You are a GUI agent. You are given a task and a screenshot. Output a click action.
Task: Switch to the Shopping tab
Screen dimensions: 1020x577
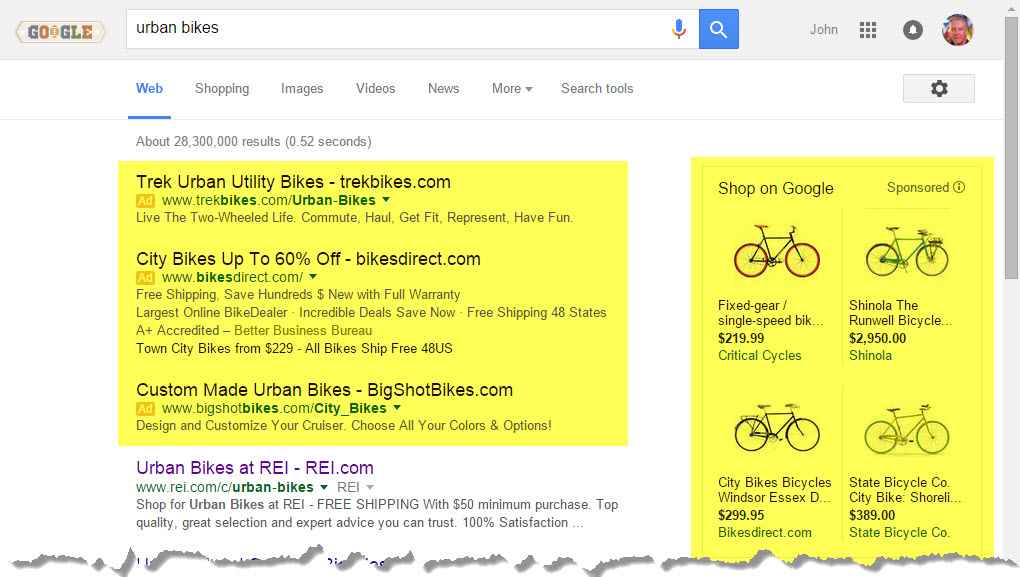coord(221,88)
